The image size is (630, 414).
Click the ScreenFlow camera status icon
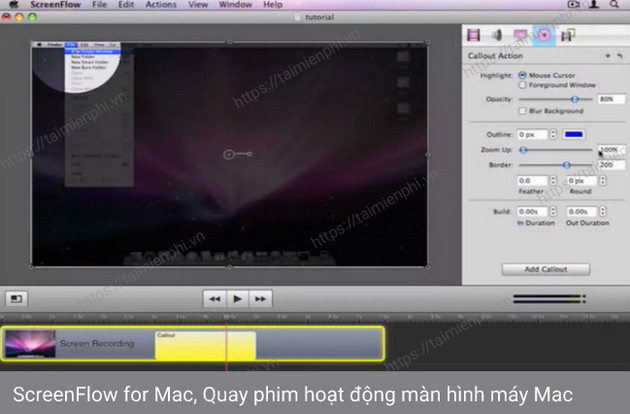[573, 4]
